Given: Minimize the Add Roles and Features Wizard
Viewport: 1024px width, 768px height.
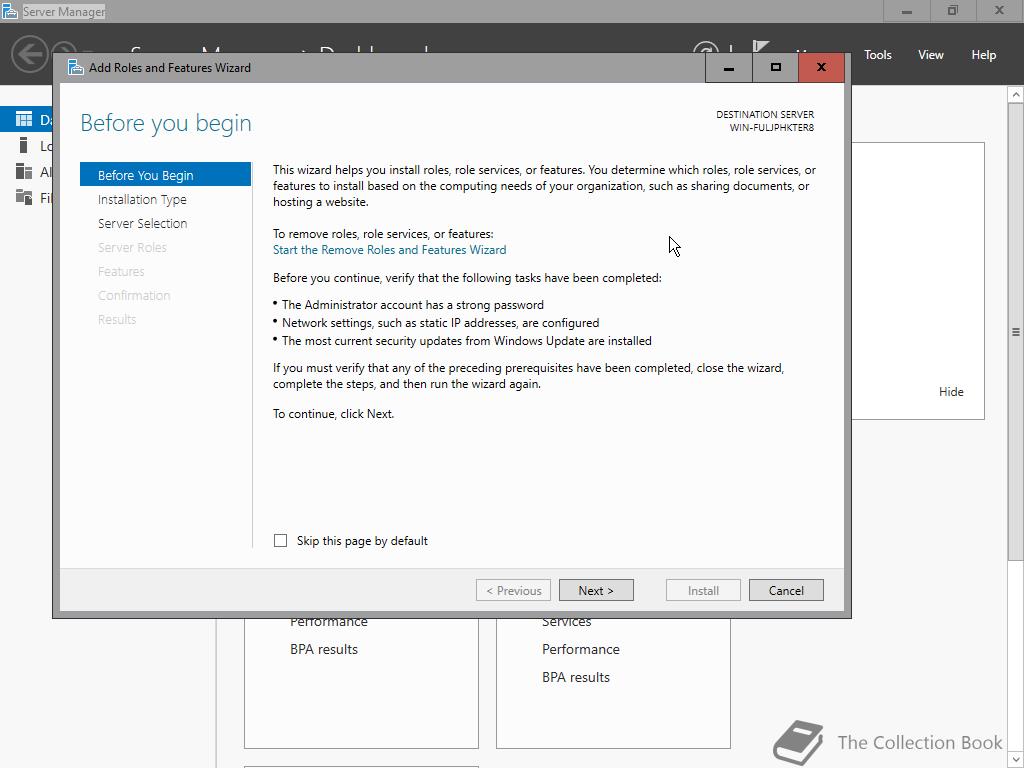Looking at the screenshot, I should [x=729, y=67].
